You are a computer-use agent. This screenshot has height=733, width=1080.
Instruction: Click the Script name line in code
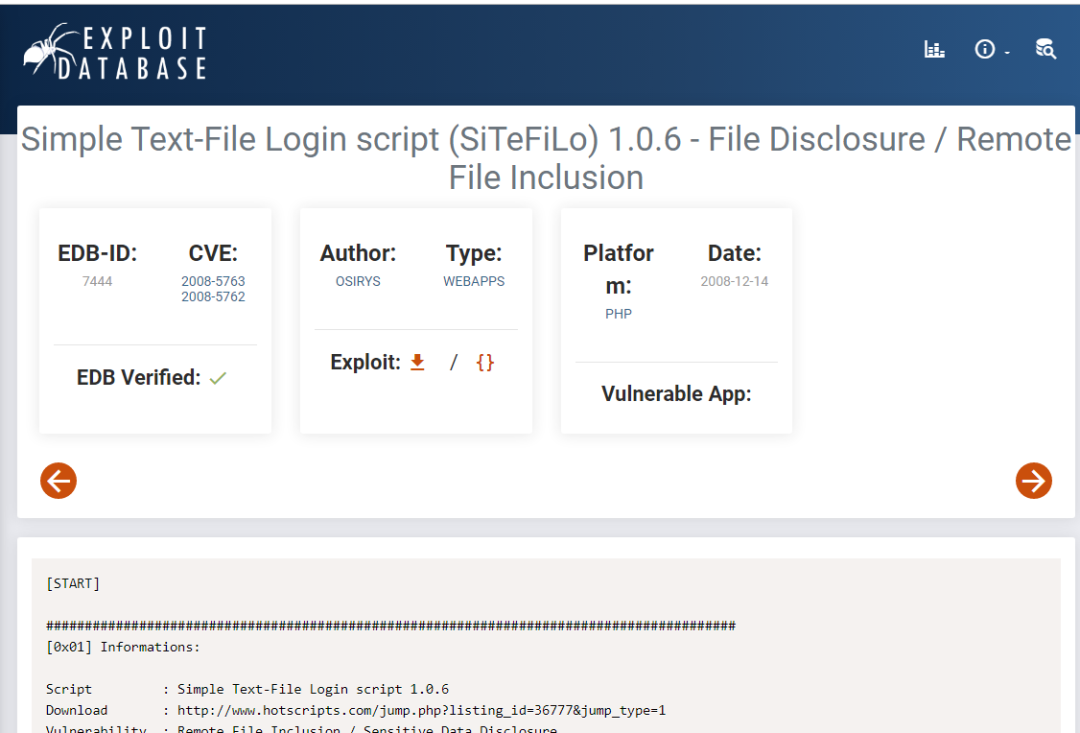point(247,689)
